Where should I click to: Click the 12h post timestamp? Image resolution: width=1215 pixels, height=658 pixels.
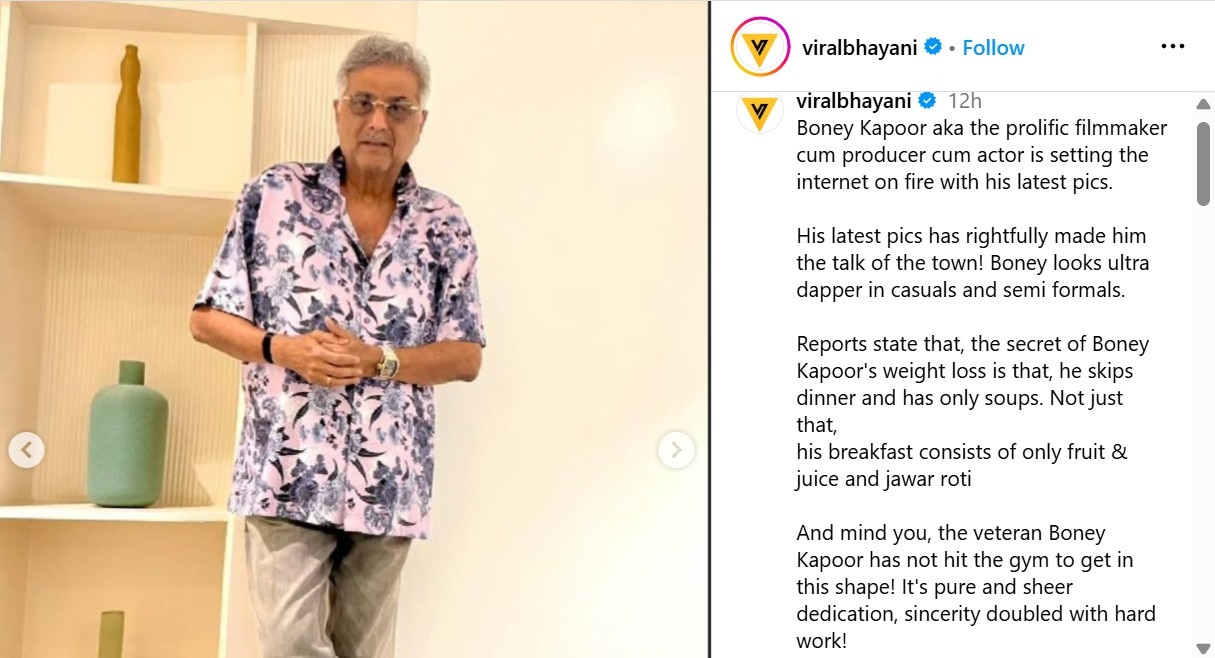point(965,101)
